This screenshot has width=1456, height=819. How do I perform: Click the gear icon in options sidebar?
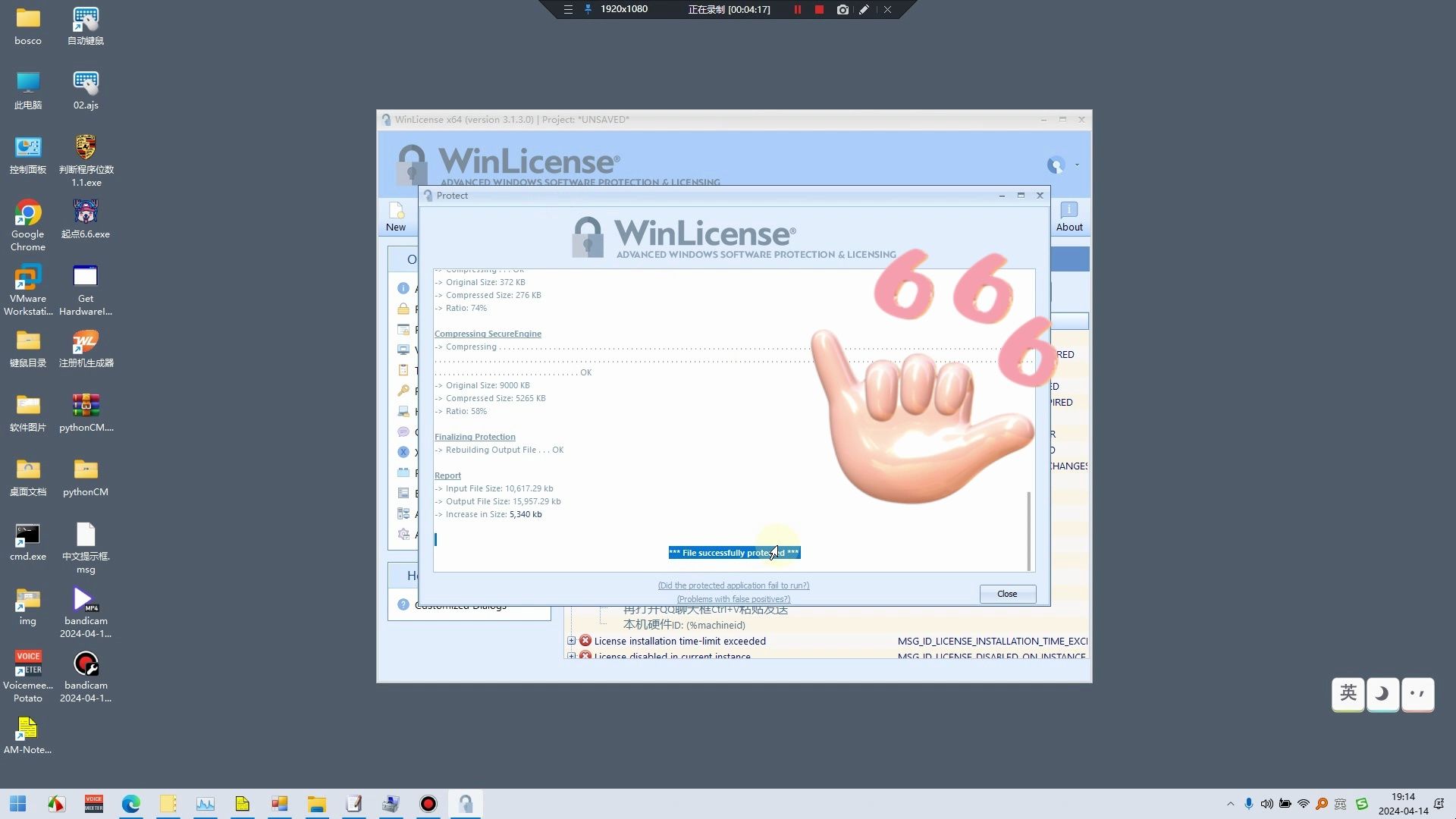tap(403, 534)
